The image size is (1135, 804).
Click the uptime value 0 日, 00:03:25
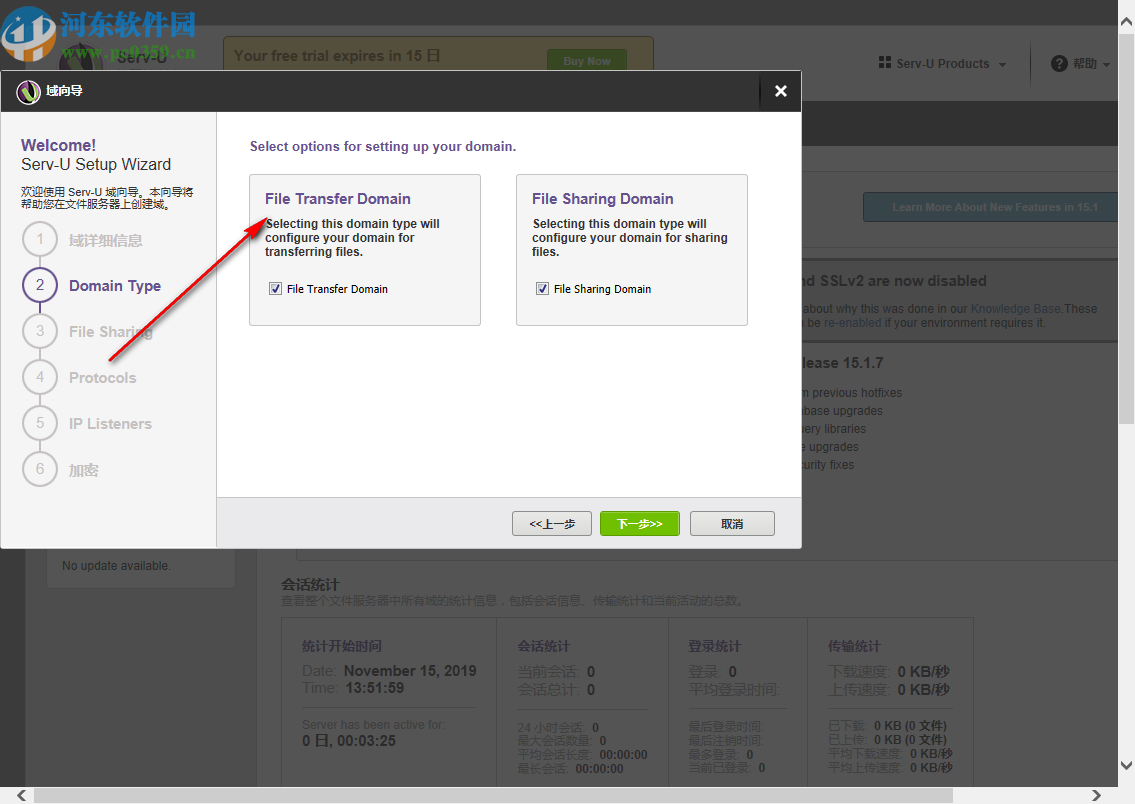[349, 741]
